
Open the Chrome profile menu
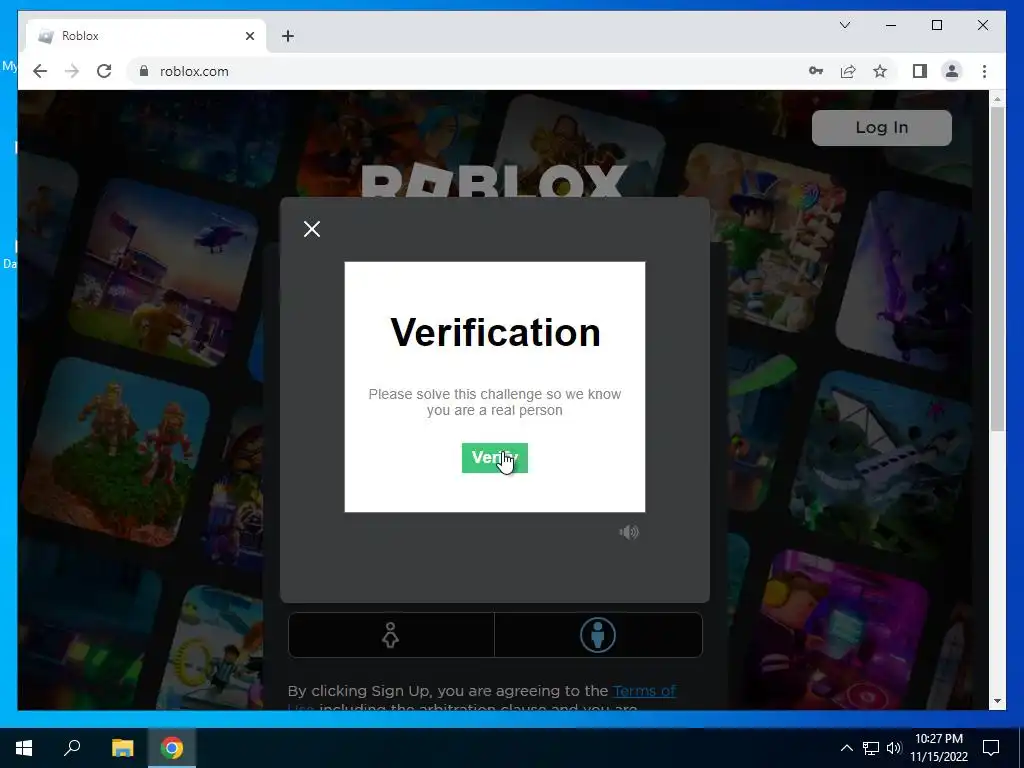pyautogui.click(x=952, y=71)
